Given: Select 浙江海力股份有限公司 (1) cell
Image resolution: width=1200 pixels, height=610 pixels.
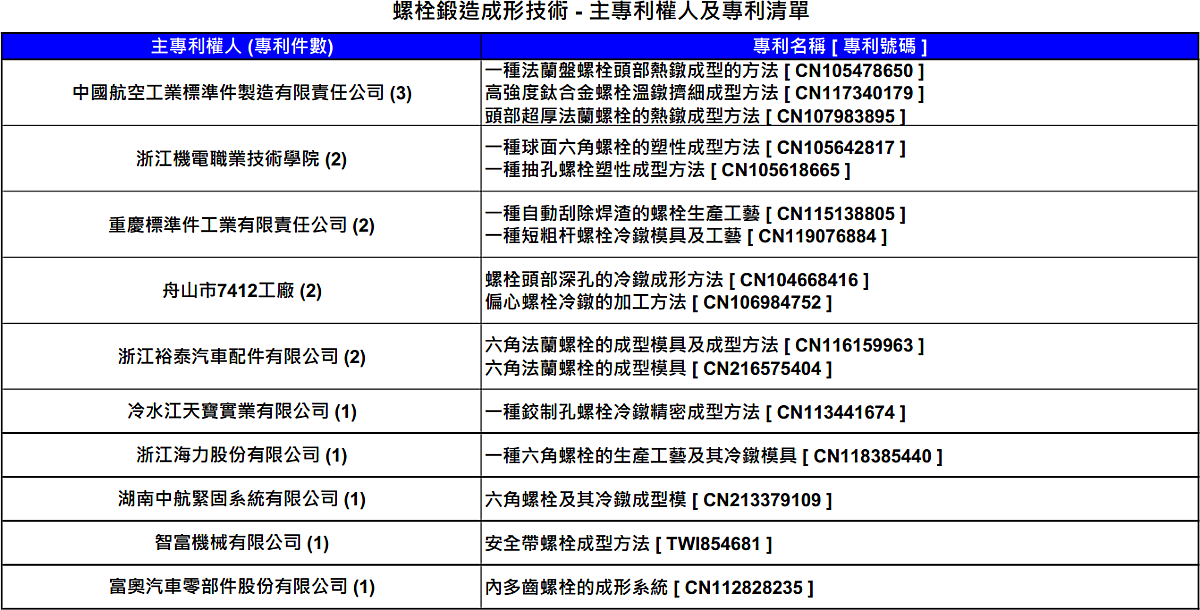Looking at the screenshot, I should 241,455.
